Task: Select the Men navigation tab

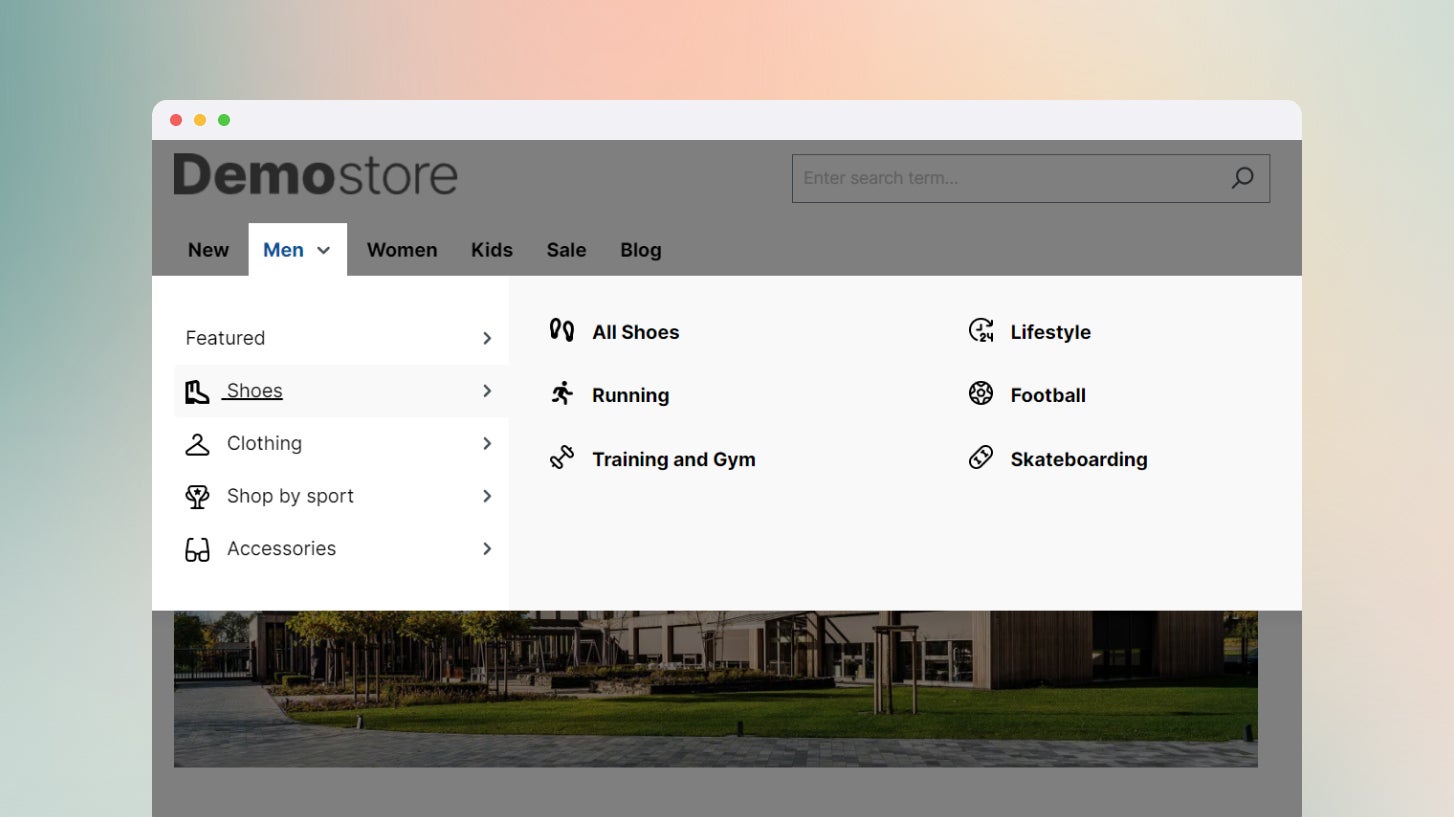Action: tap(297, 250)
